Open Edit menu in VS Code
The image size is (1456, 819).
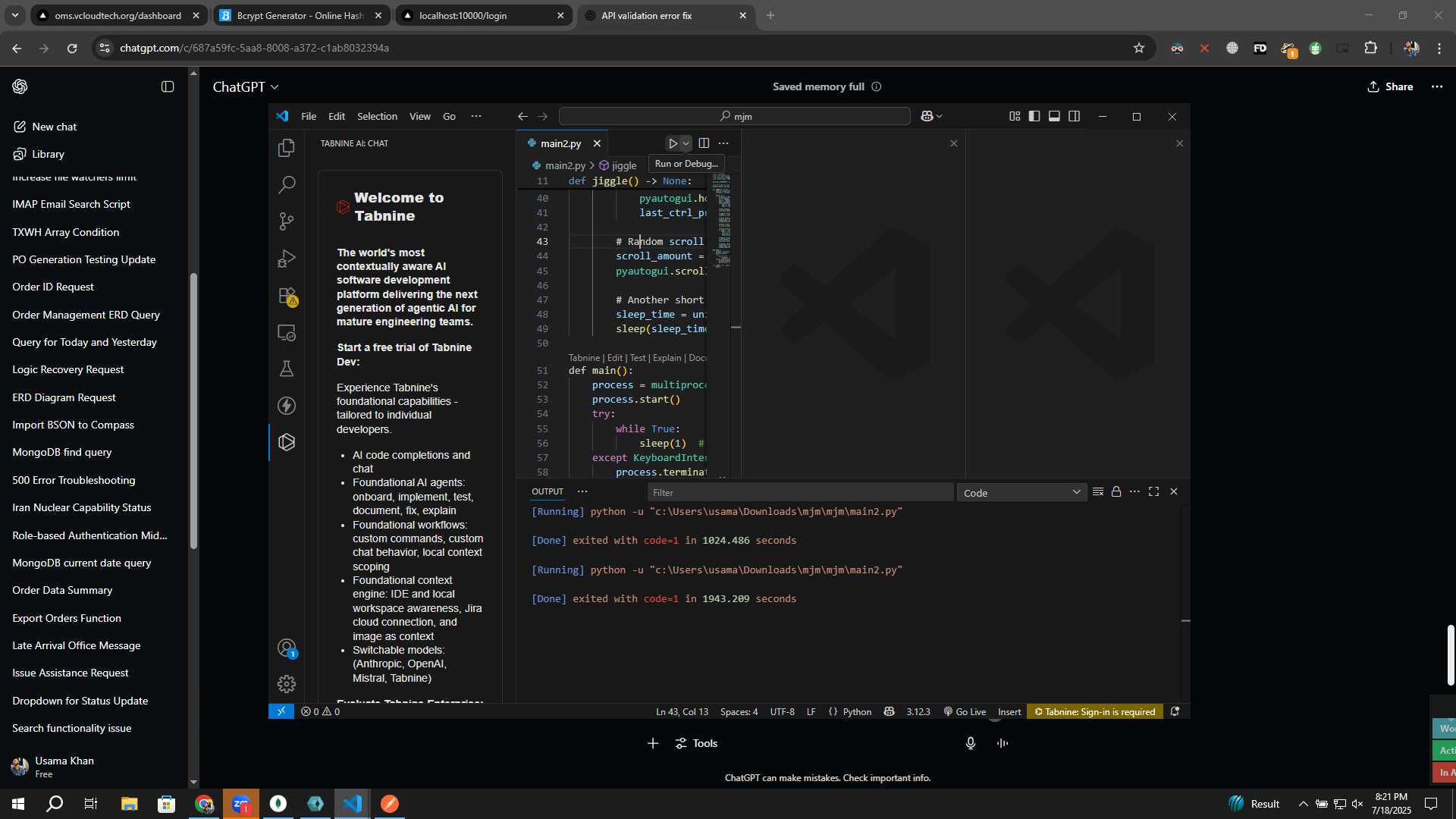tap(337, 116)
